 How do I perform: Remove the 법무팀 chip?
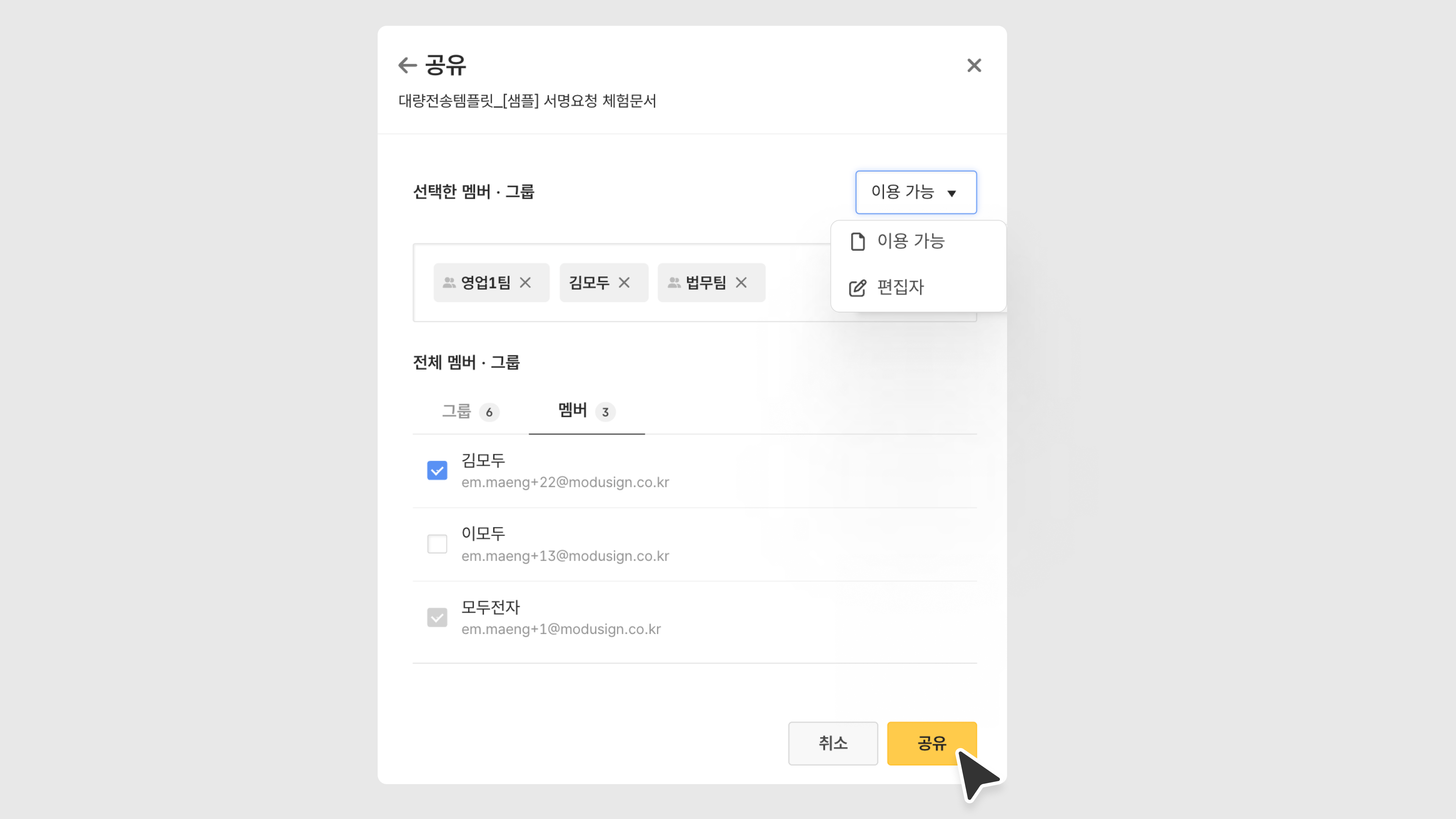click(x=741, y=282)
